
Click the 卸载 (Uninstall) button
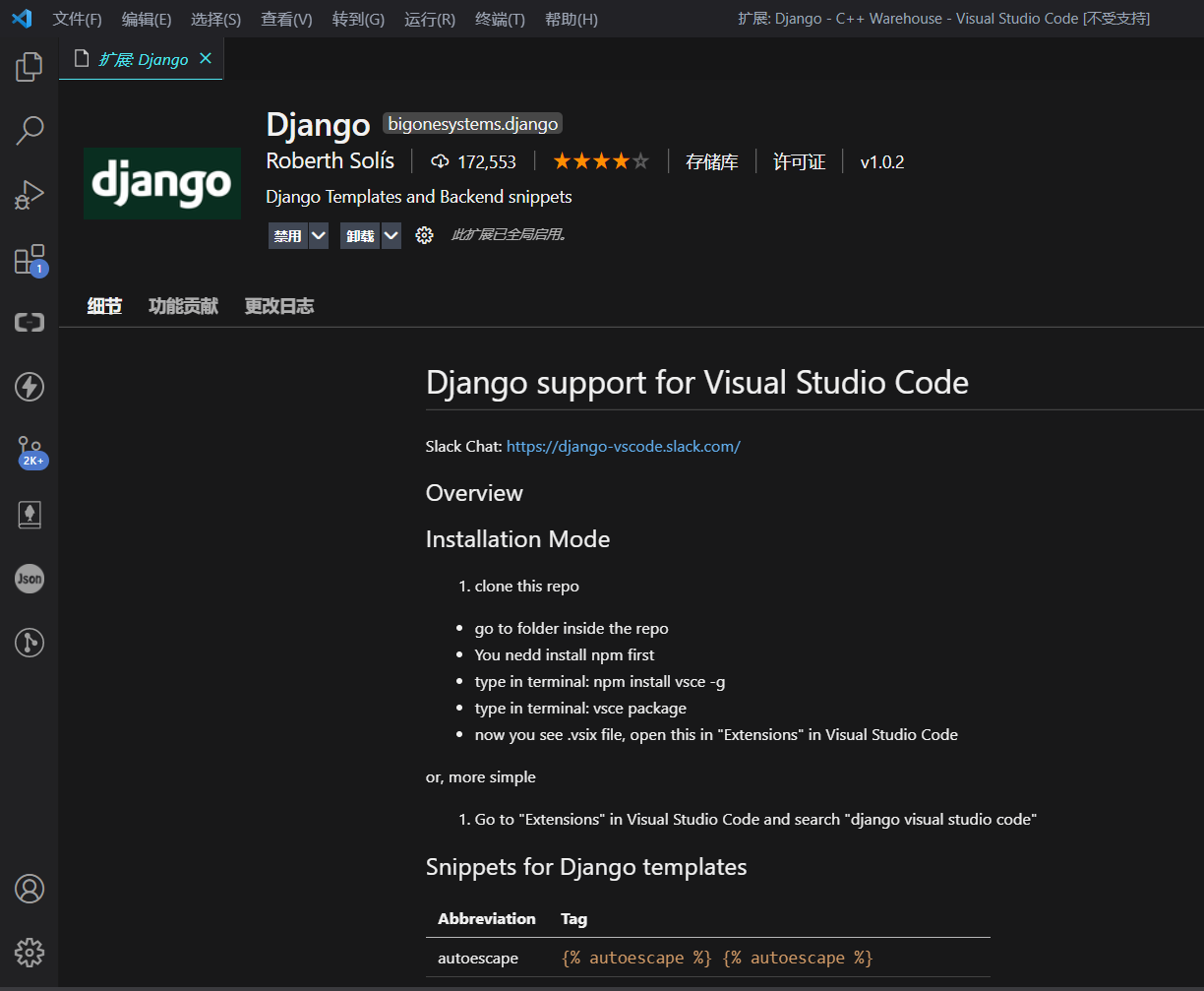pos(360,236)
